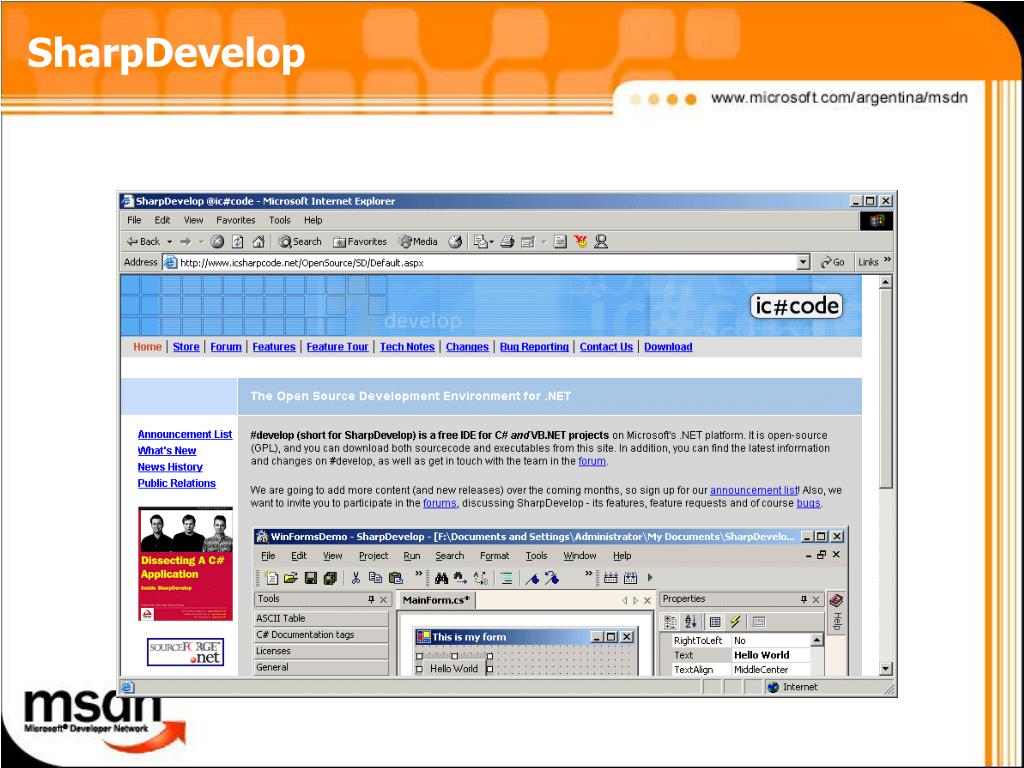Open the View menu in Internet Explorer
The width and height of the screenshot is (1024, 768).
coord(193,220)
